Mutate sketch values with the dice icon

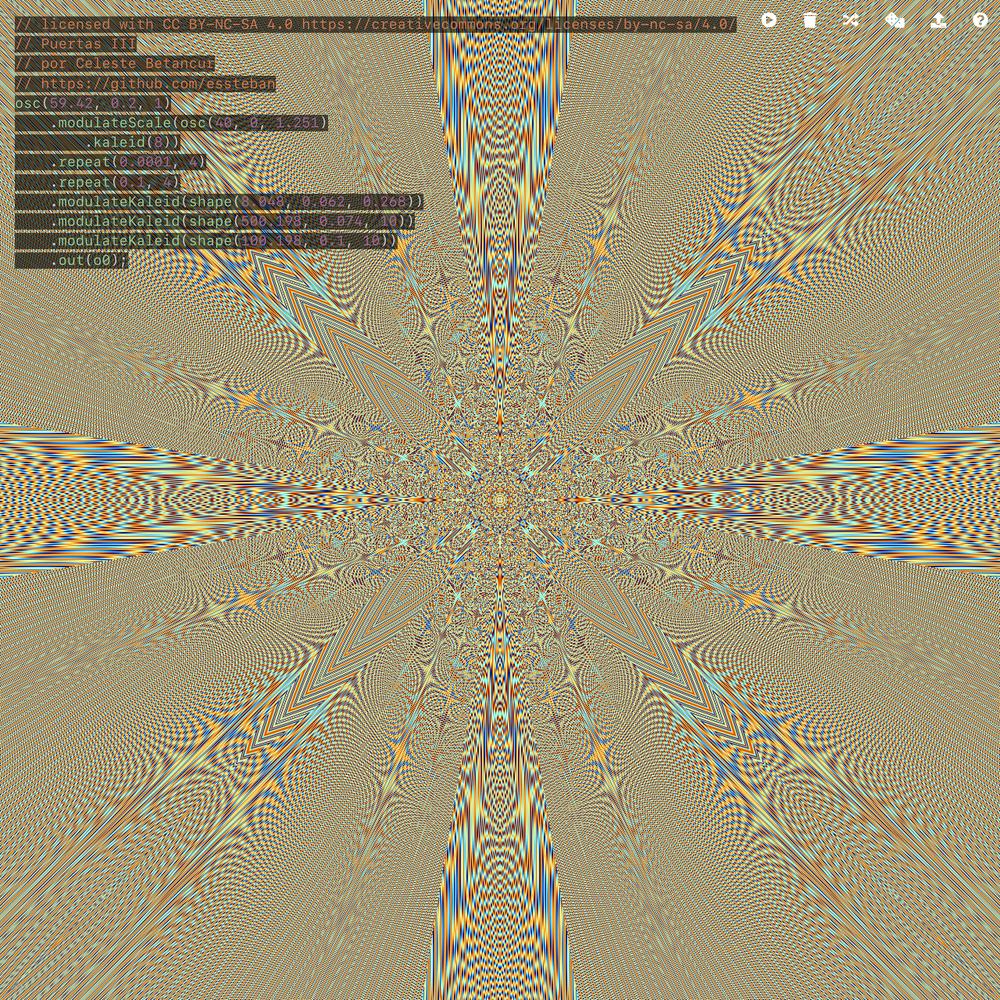click(x=895, y=20)
